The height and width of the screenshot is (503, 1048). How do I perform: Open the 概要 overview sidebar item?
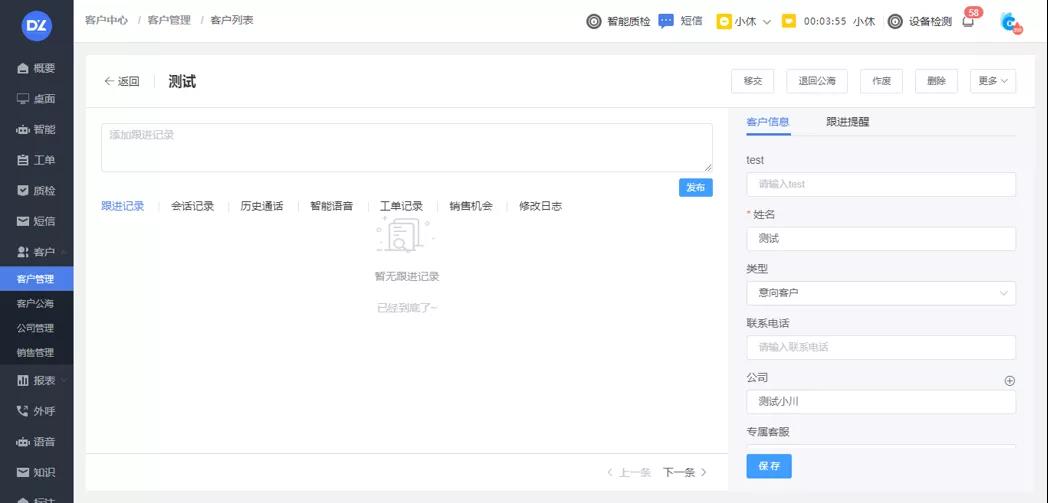tap(36, 68)
